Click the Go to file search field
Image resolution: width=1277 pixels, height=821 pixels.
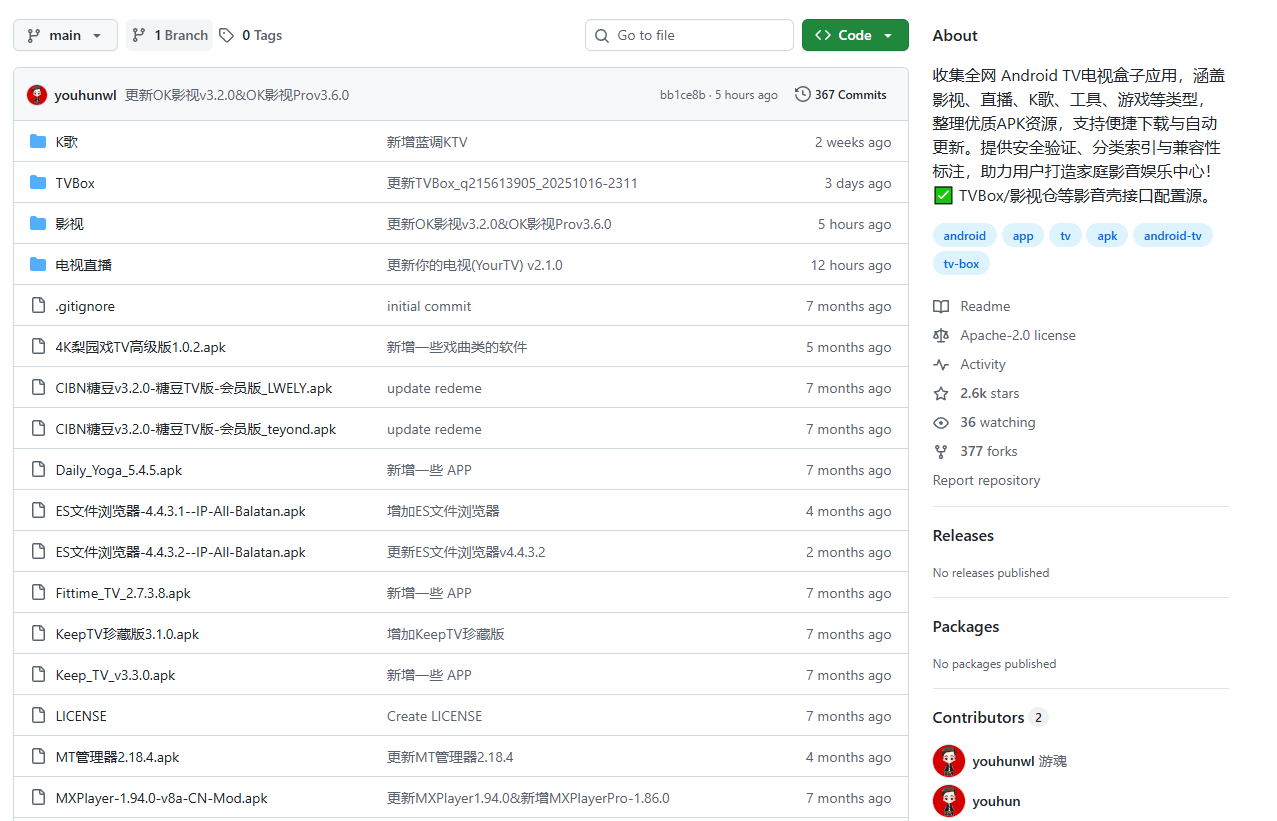point(688,34)
